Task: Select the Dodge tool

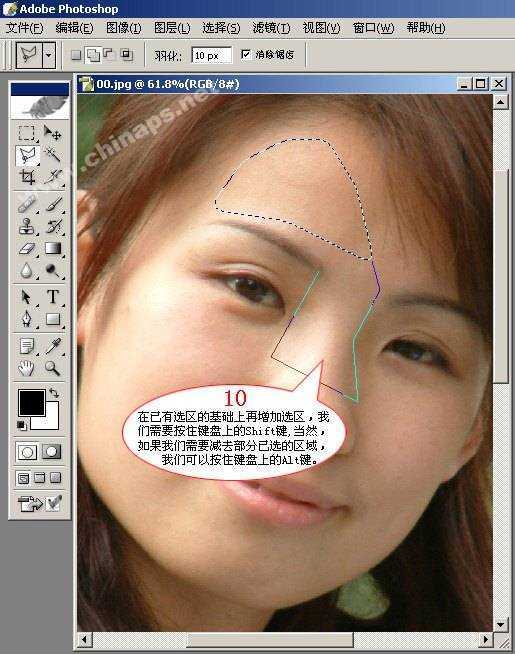Action: click(x=53, y=271)
